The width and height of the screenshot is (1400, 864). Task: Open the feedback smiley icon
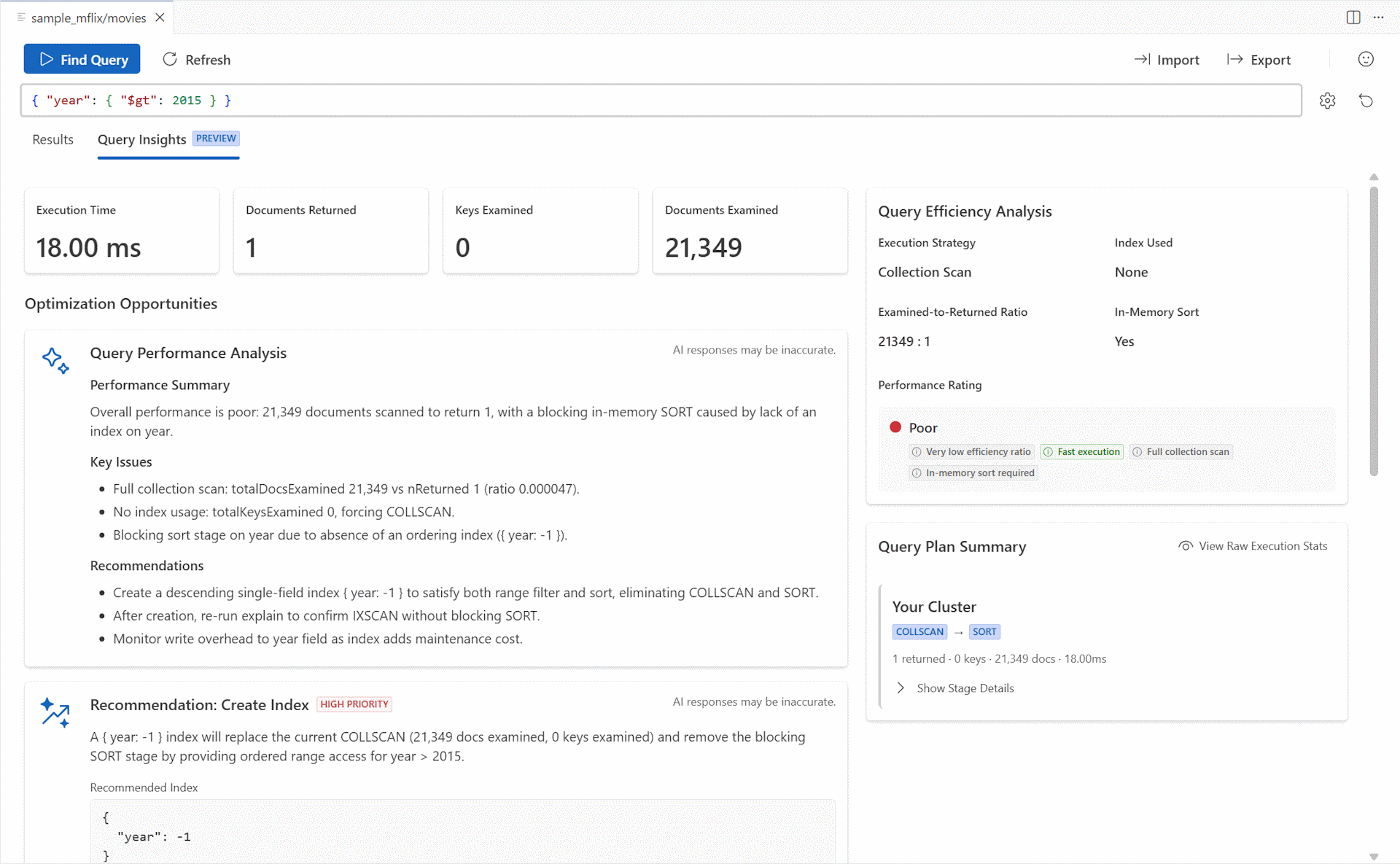[1366, 59]
